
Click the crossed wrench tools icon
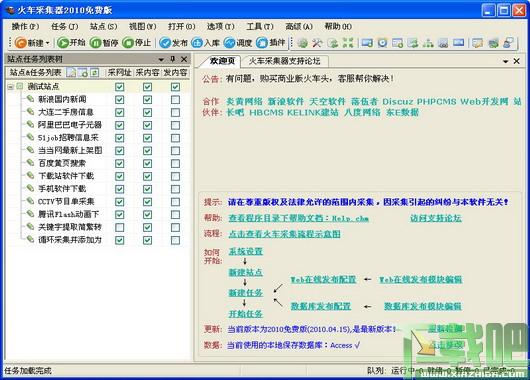pyautogui.click(x=317, y=43)
